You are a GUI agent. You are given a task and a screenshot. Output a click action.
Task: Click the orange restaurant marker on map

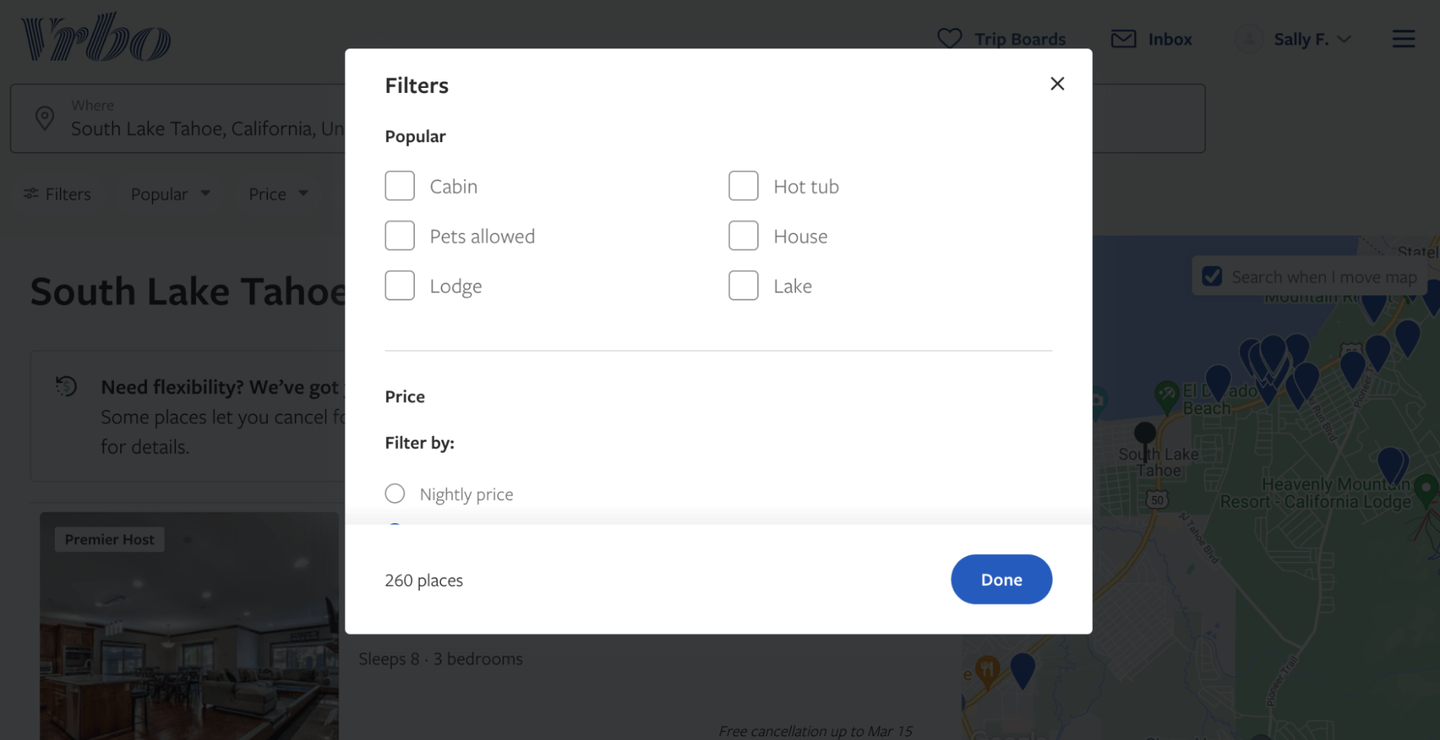click(x=987, y=670)
